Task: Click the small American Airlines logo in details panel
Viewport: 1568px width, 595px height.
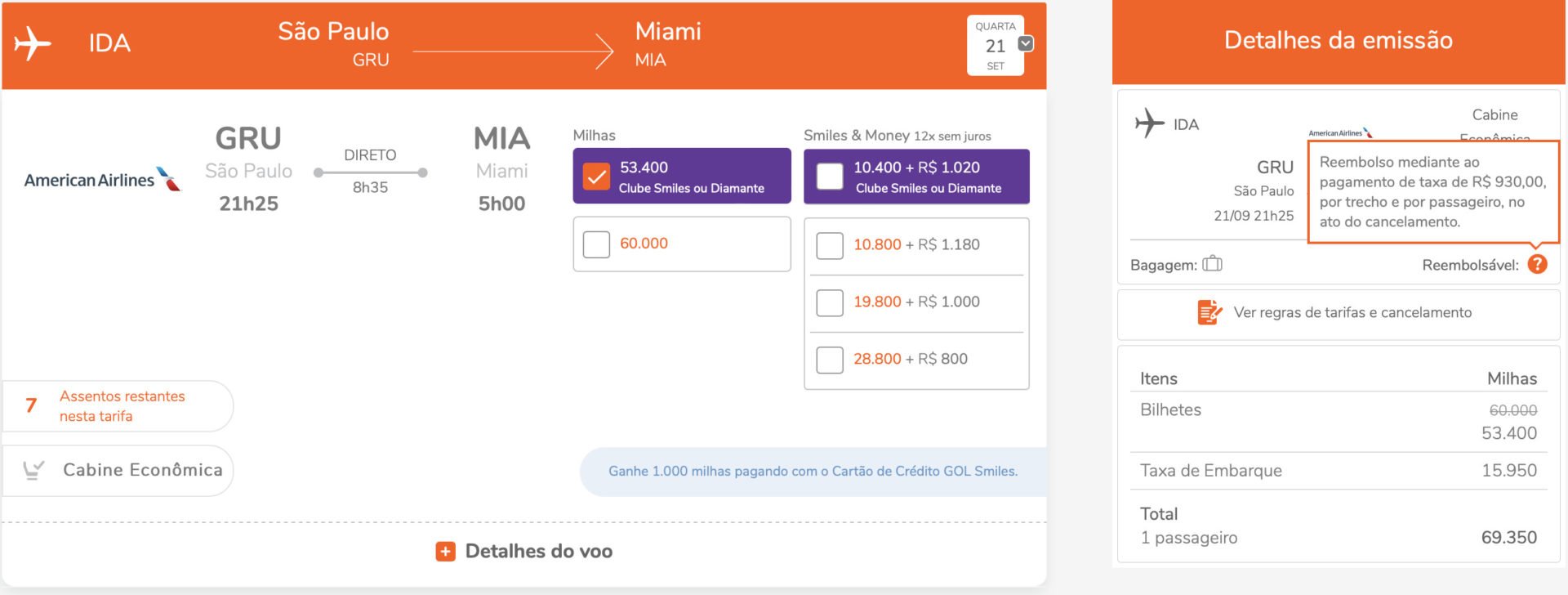Action: [1340, 132]
